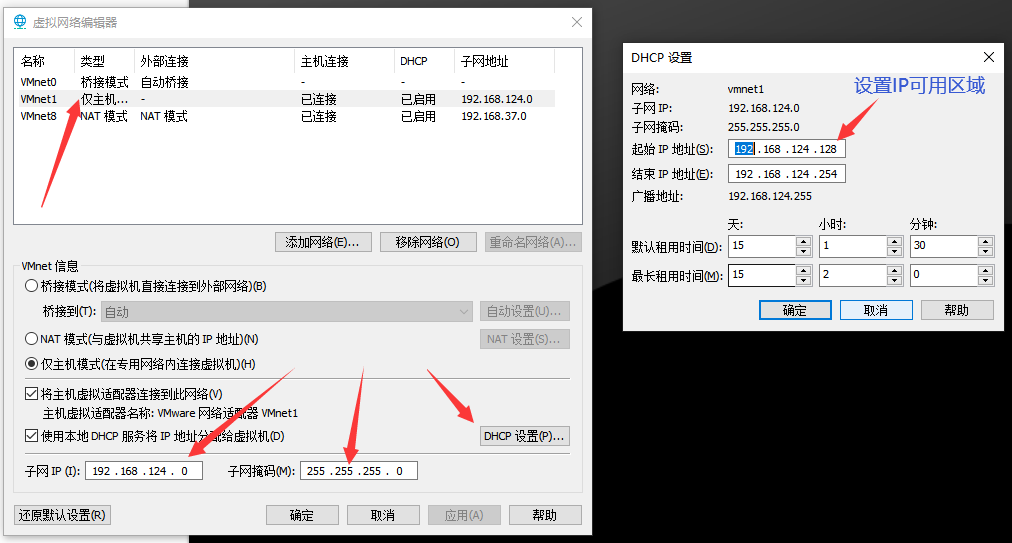1012x543 pixels.
Task: Toggle 将主机虚拟适配器连接到此网络 checkbox
Action: pyautogui.click(x=31, y=393)
